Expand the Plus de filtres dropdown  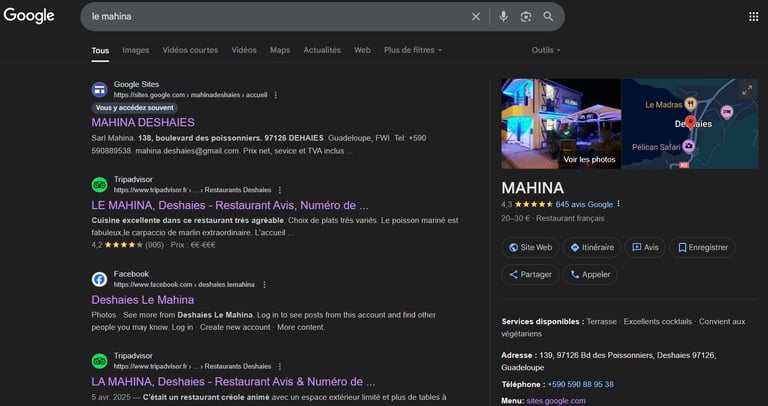pyautogui.click(x=413, y=50)
